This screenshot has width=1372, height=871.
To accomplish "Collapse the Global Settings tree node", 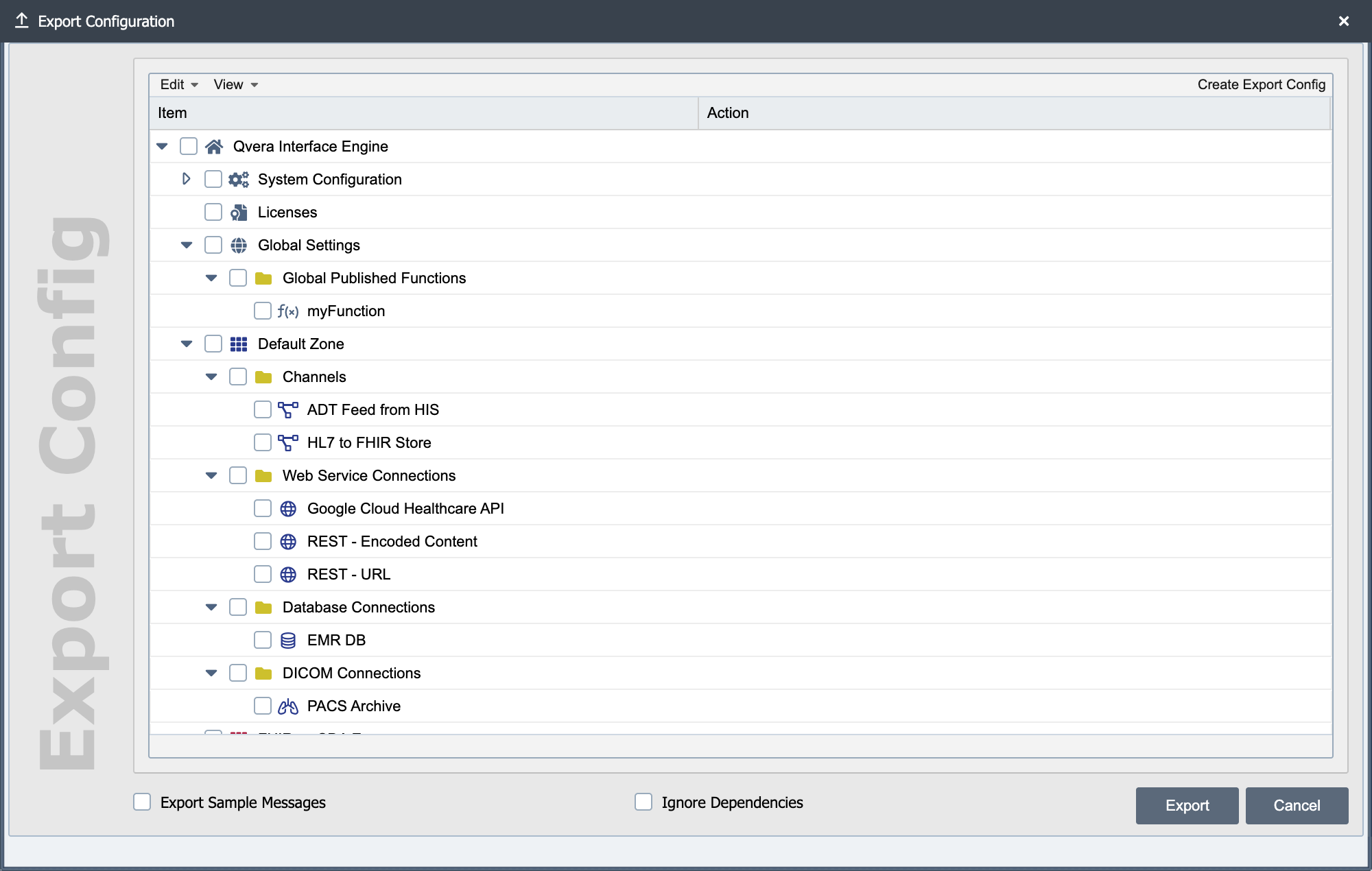I will click(187, 245).
